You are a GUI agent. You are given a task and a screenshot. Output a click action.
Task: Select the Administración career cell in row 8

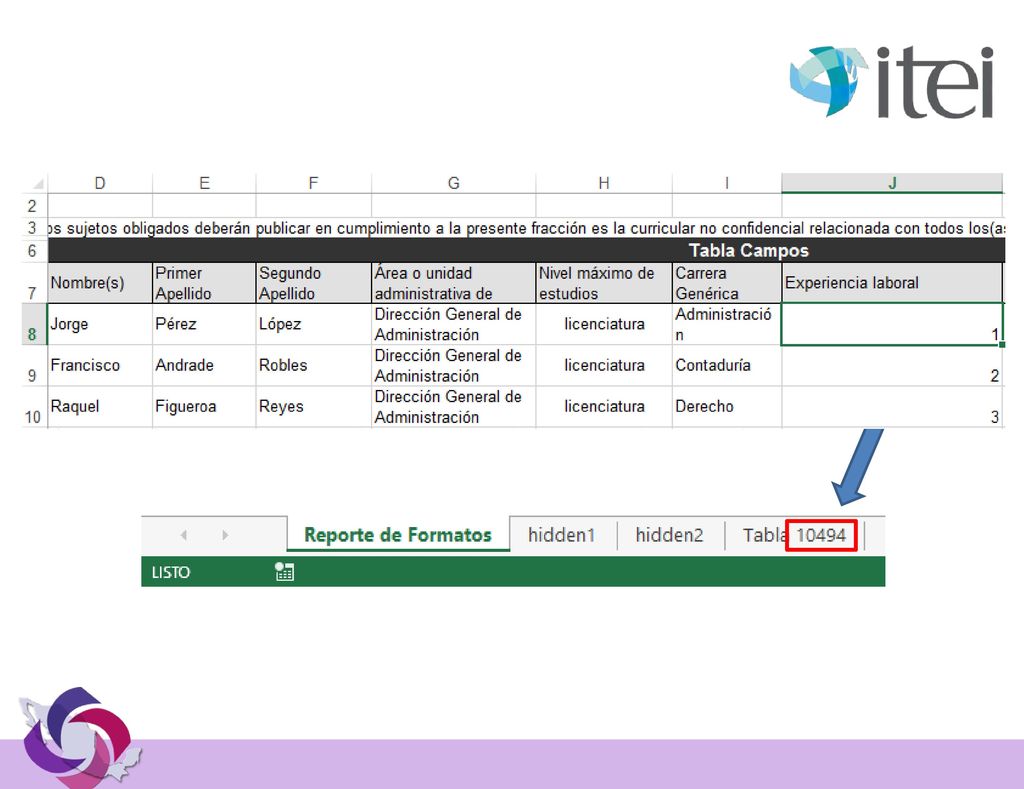[727, 324]
